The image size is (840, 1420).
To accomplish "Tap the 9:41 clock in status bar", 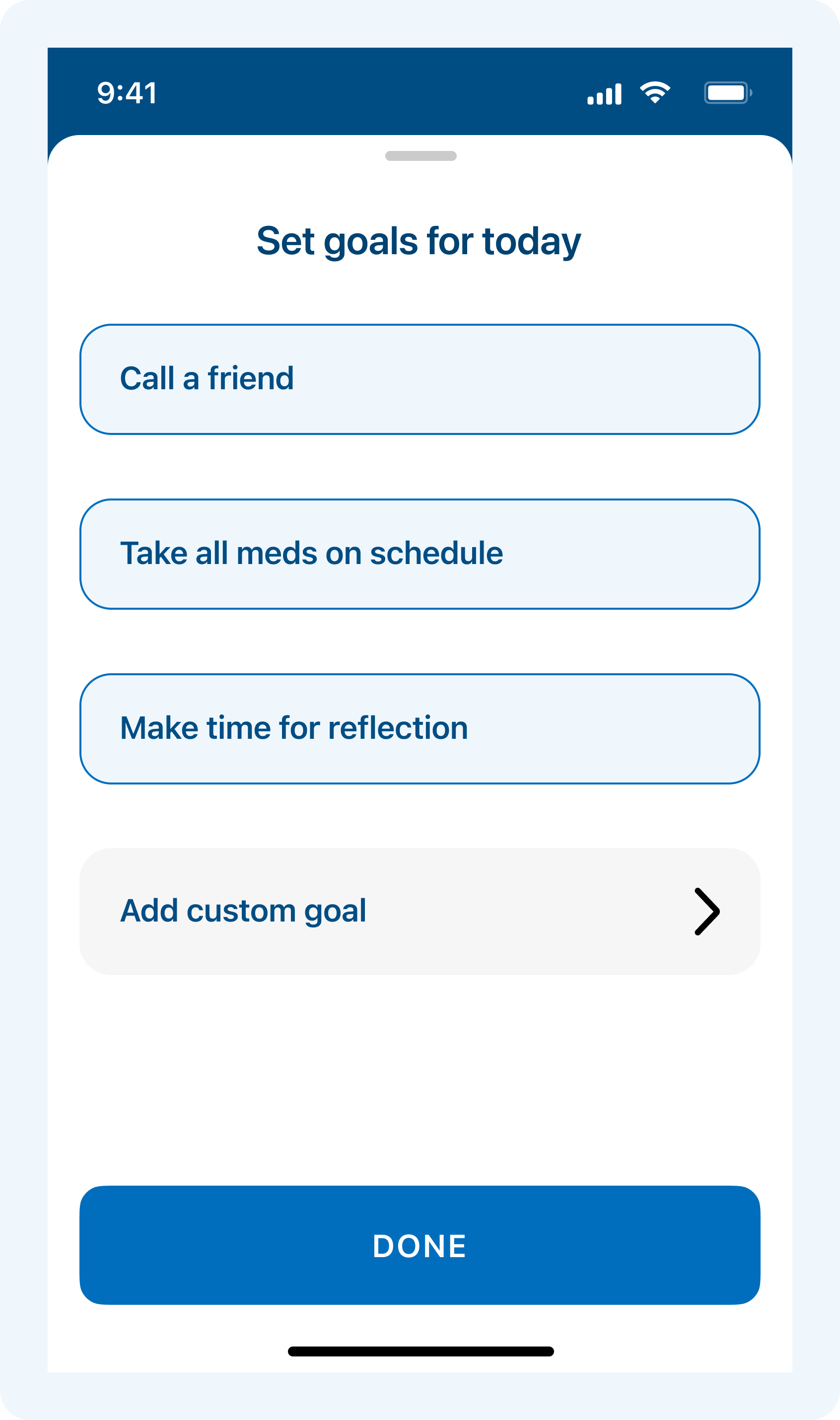I will tap(127, 93).
